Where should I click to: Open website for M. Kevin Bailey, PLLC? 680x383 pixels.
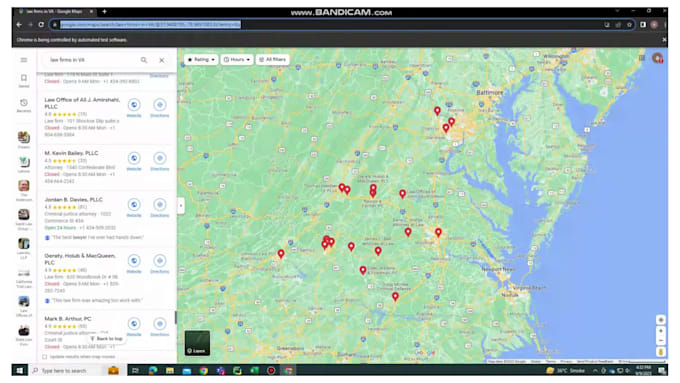pyautogui.click(x=134, y=161)
